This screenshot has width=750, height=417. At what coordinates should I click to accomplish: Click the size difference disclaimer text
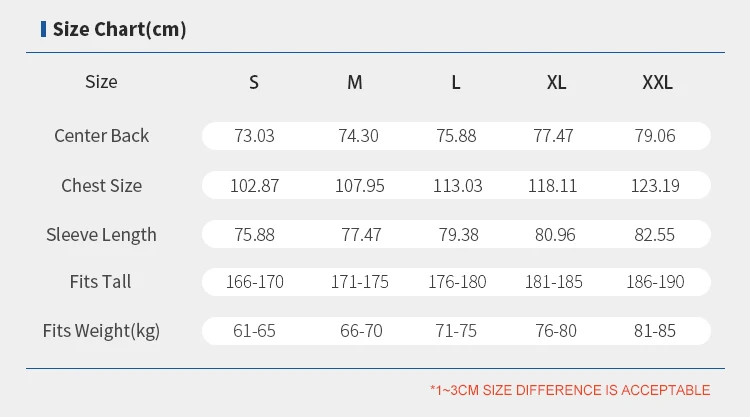click(x=570, y=390)
